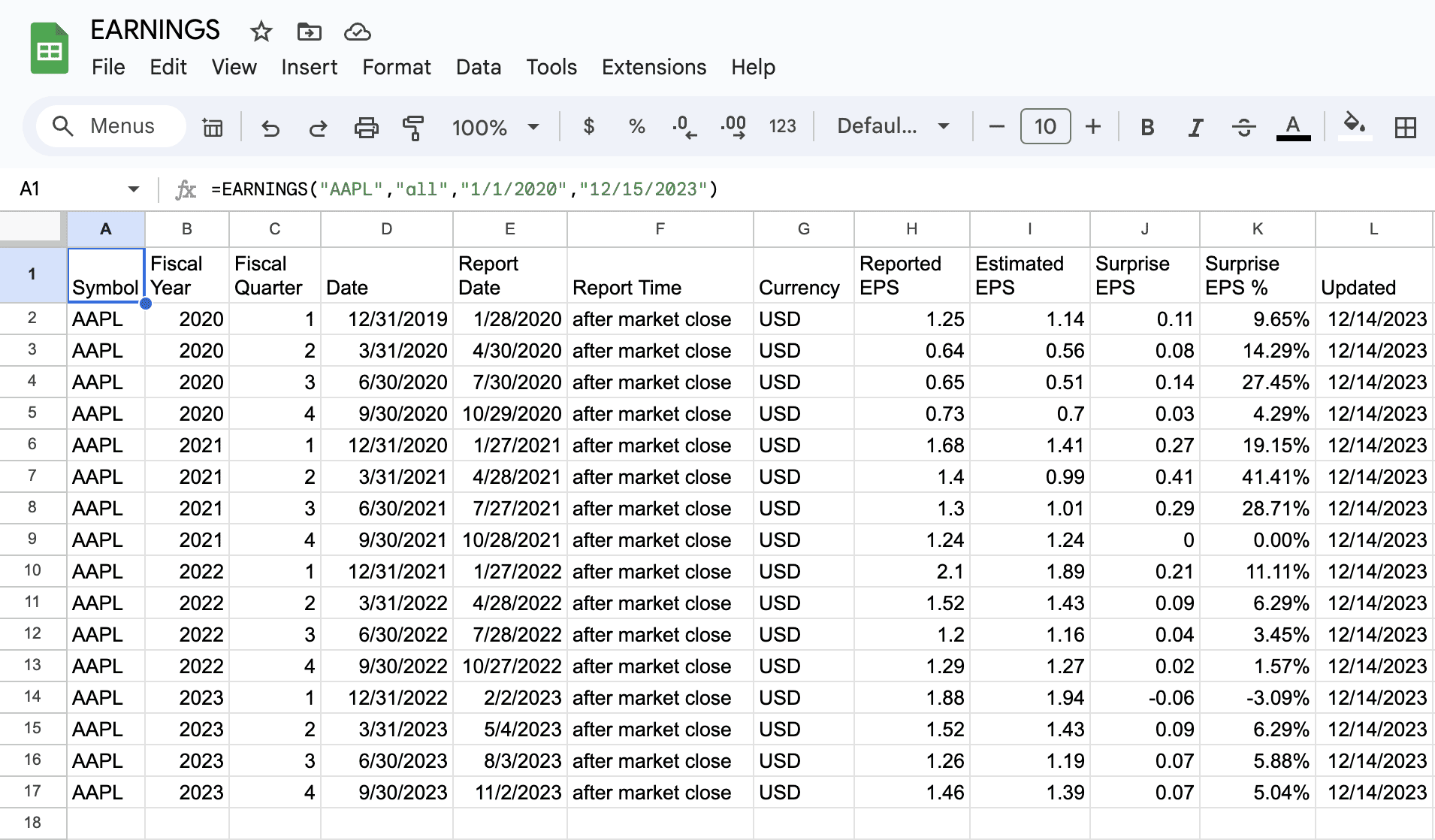Open the Menus search box
The height and width of the screenshot is (840, 1435).
pos(110,125)
